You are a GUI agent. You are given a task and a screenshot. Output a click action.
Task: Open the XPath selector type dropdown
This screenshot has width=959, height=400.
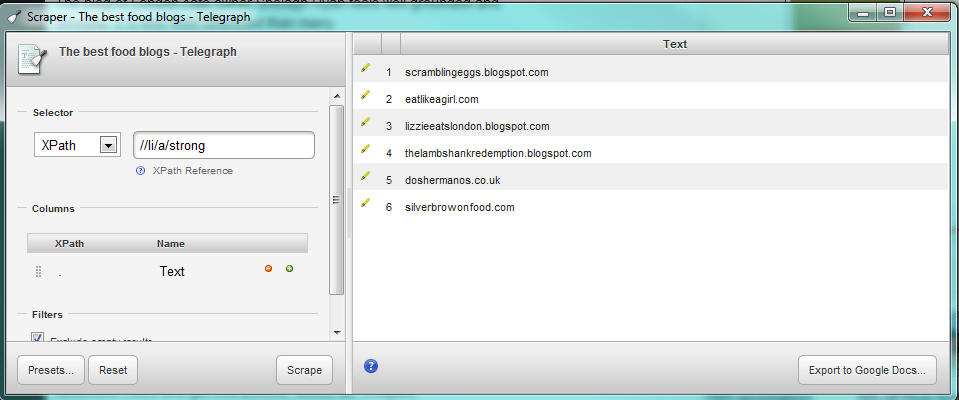point(108,145)
